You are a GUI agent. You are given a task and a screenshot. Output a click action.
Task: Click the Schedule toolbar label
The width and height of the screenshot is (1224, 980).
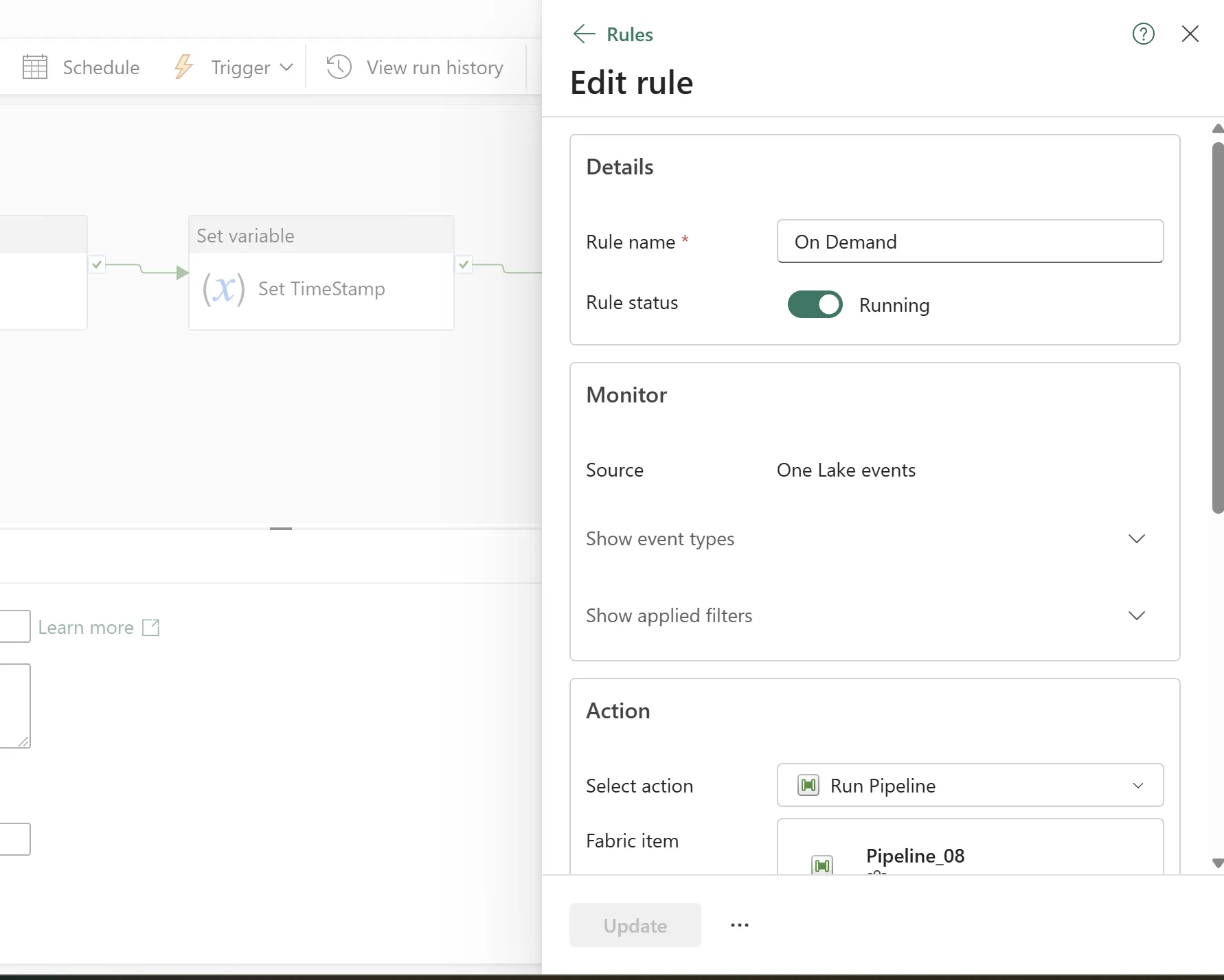coord(101,67)
